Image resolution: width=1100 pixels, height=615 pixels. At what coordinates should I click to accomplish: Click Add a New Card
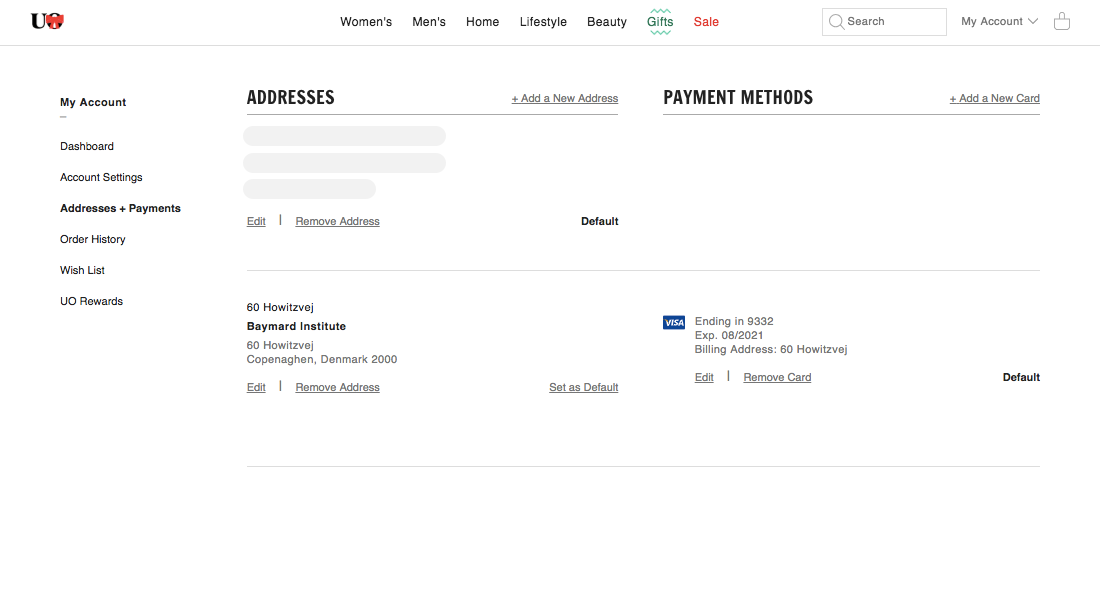point(995,98)
